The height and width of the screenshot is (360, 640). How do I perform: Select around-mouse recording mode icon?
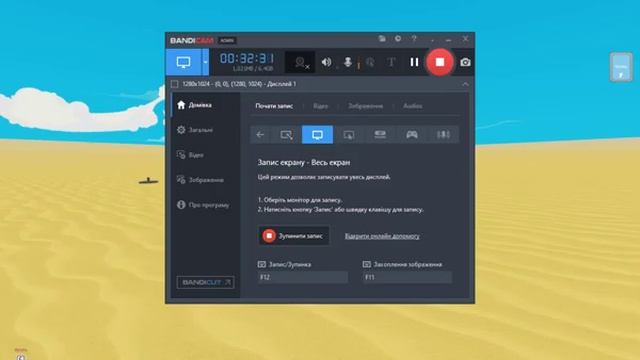349,135
